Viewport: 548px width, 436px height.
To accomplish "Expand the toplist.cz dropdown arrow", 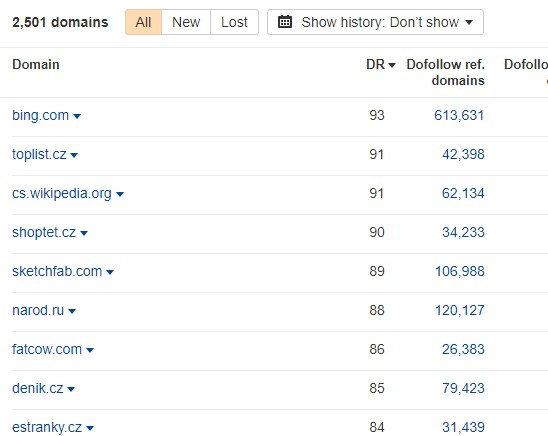I will coord(74,155).
